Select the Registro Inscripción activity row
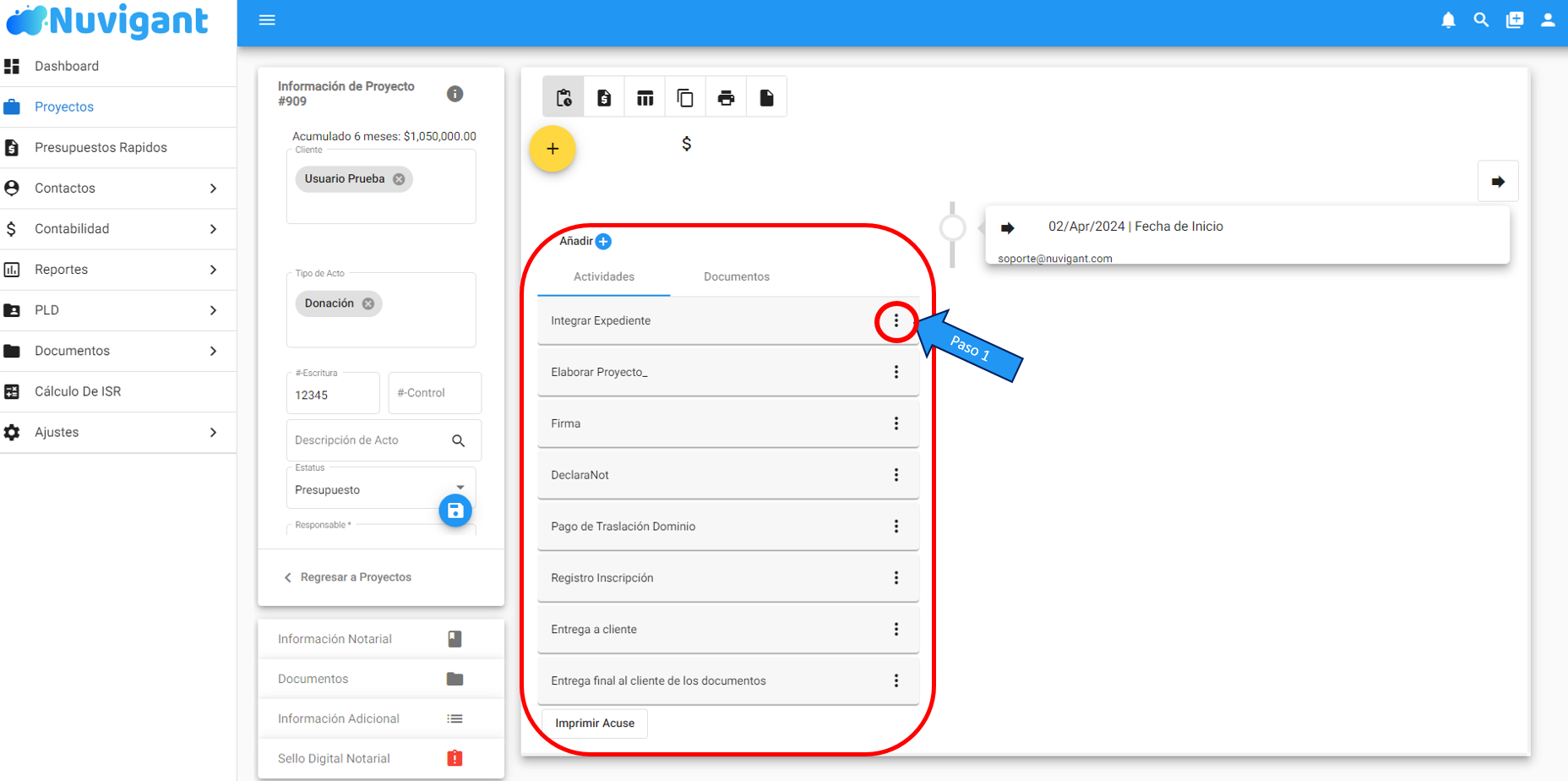The width and height of the screenshot is (1568, 781). [728, 578]
